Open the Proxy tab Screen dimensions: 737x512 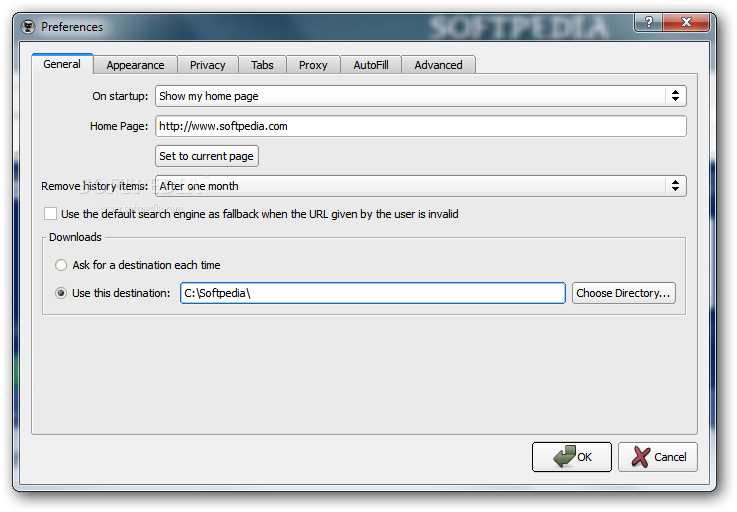coord(313,65)
